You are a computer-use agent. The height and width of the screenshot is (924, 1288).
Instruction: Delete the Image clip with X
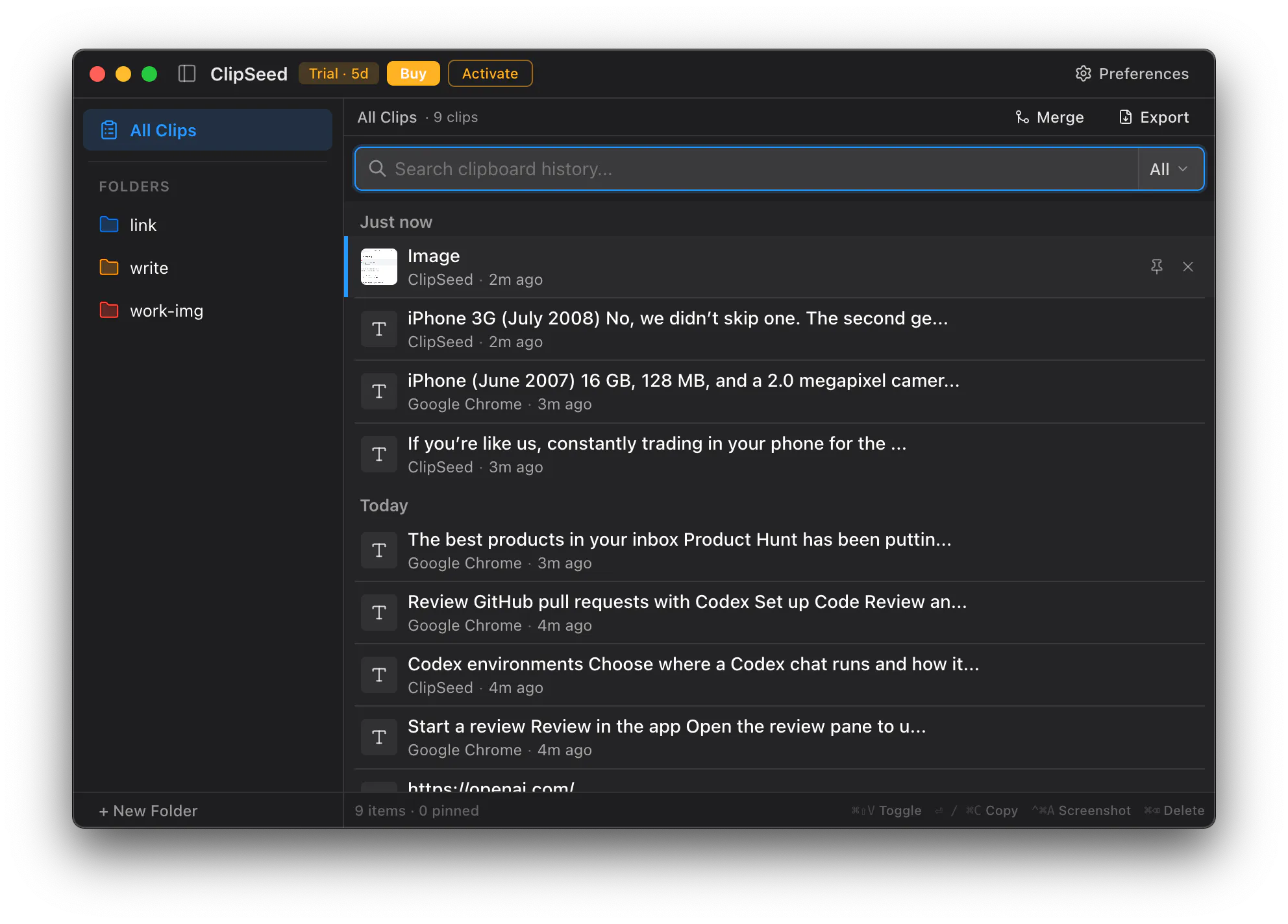tap(1188, 267)
